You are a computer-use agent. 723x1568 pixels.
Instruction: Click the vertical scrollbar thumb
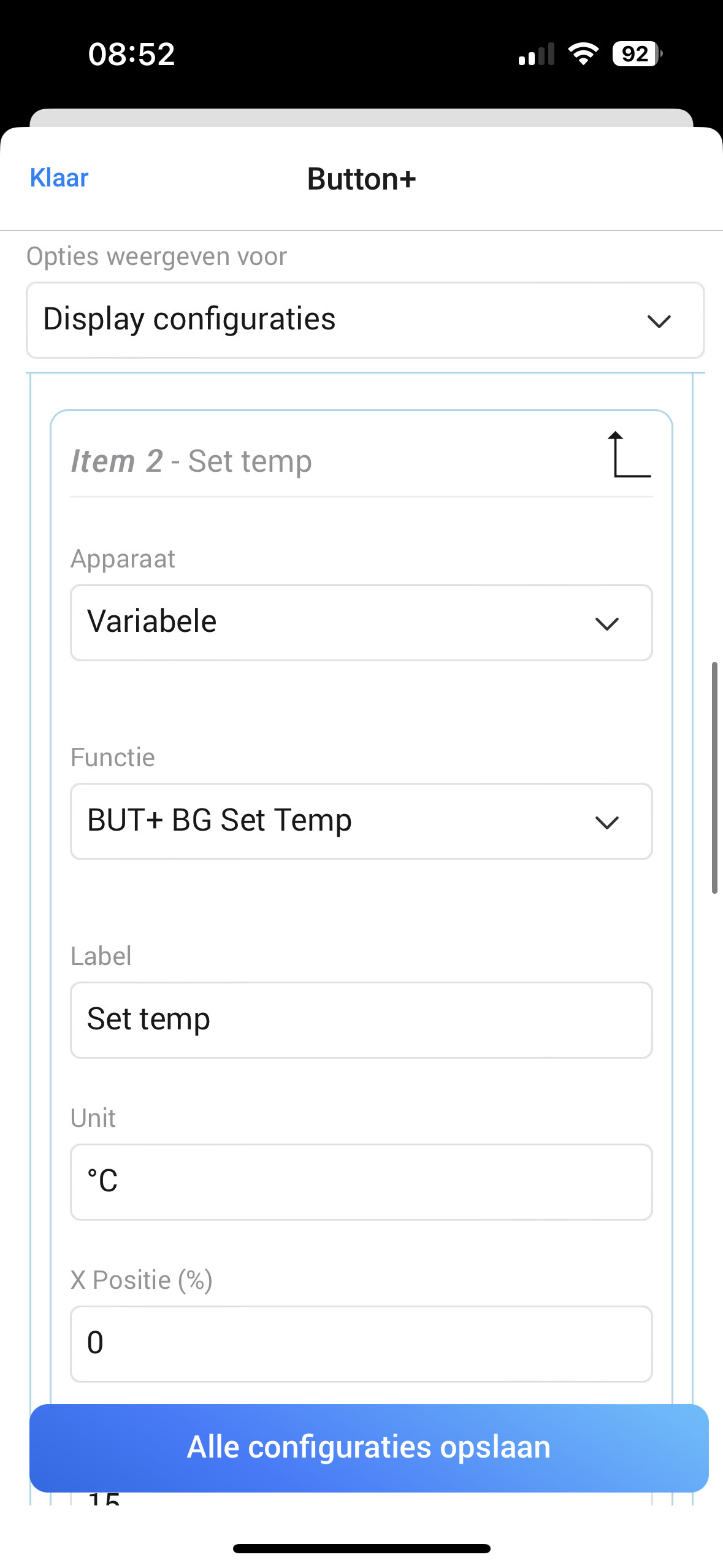click(714, 777)
